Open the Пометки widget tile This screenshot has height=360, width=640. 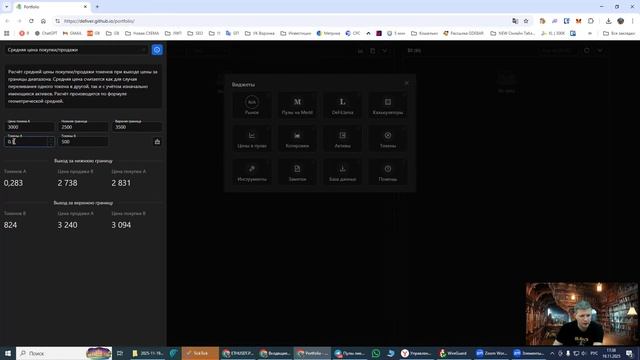388,172
